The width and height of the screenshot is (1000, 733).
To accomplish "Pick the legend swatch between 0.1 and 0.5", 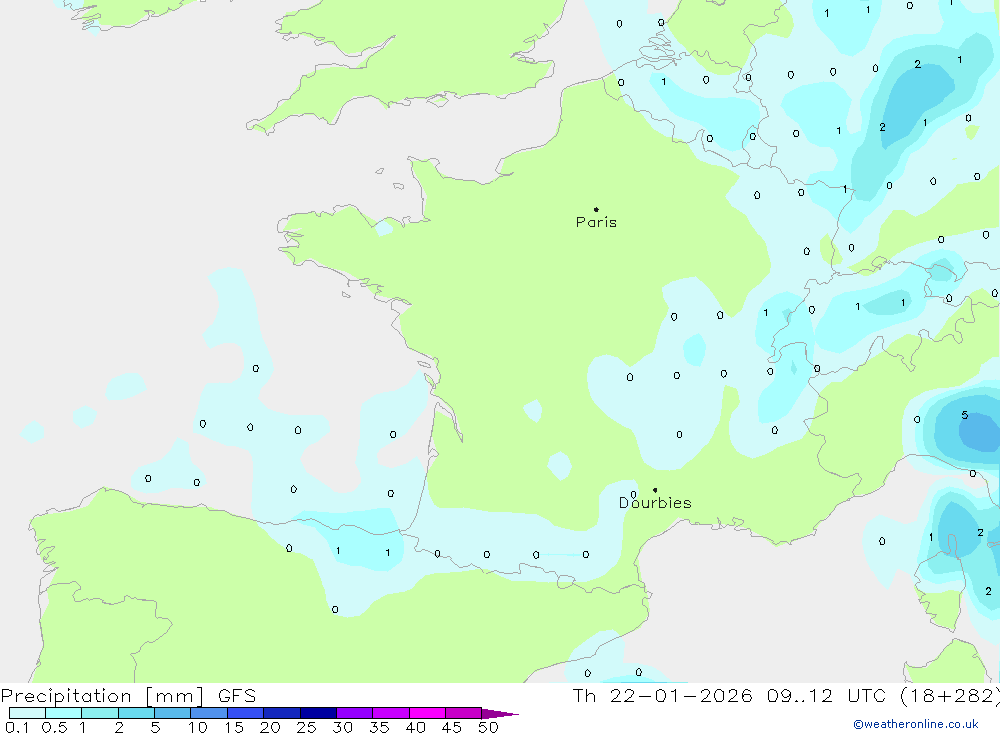I will [27, 713].
